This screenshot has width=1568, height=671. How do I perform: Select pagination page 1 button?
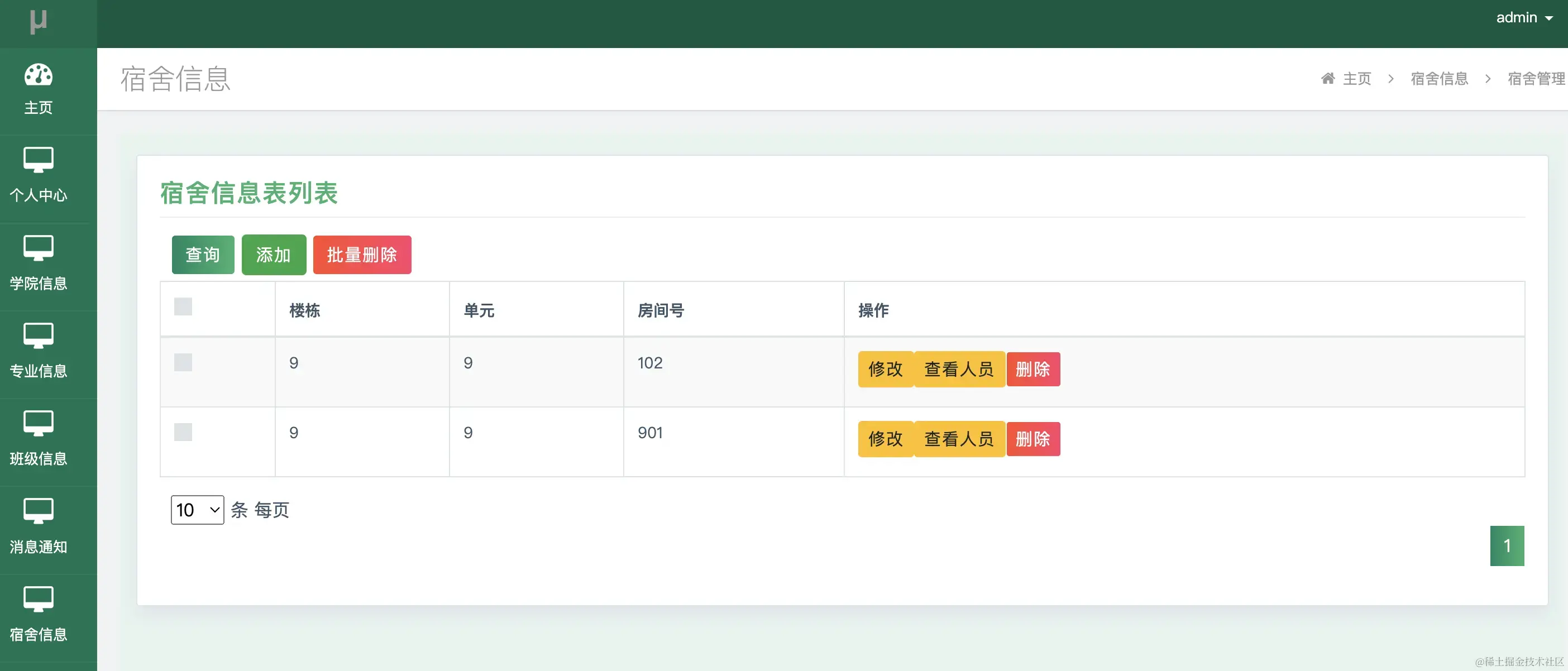coord(1507,546)
